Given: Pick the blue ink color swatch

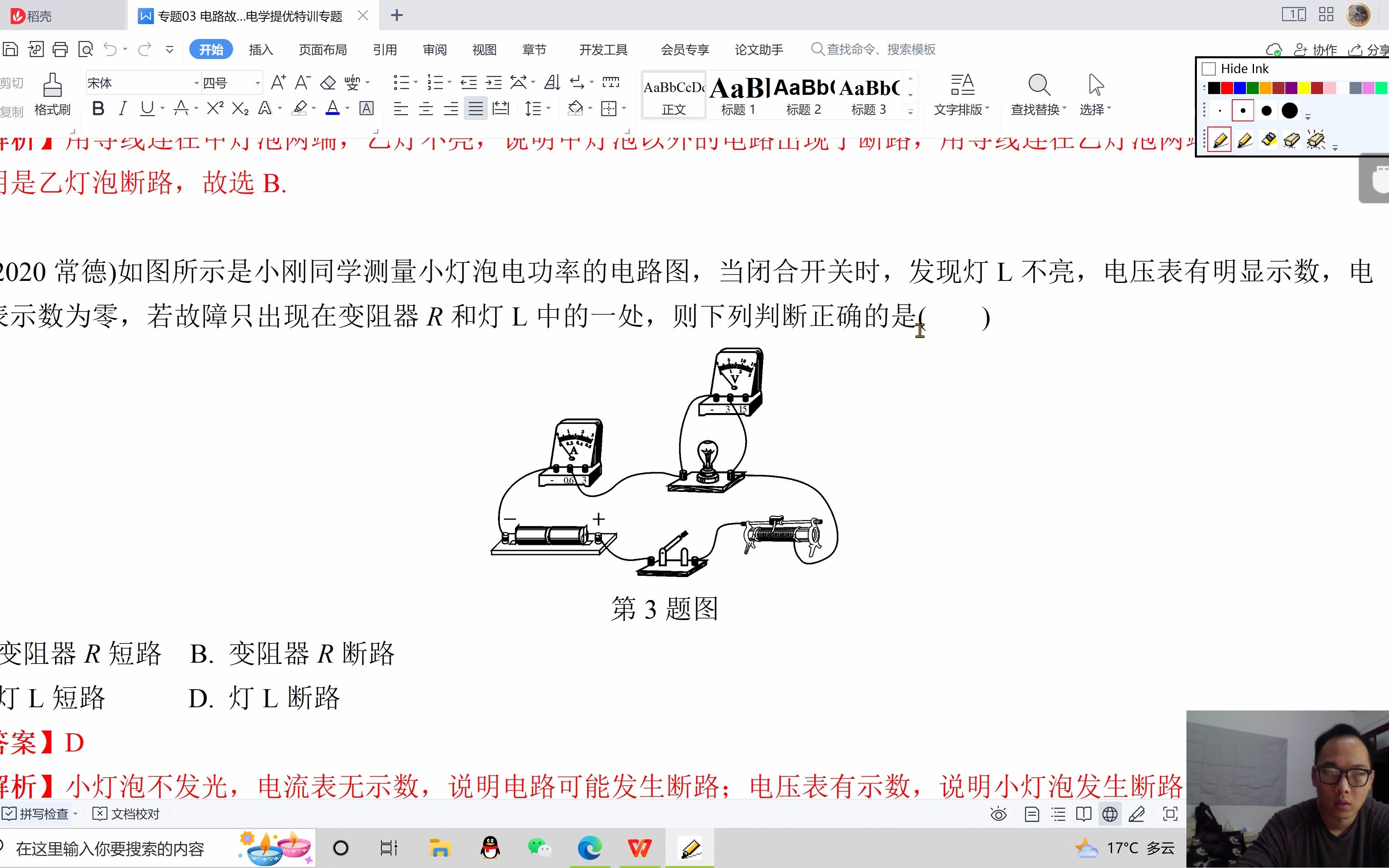Looking at the screenshot, I should [x=1240, y=88].
